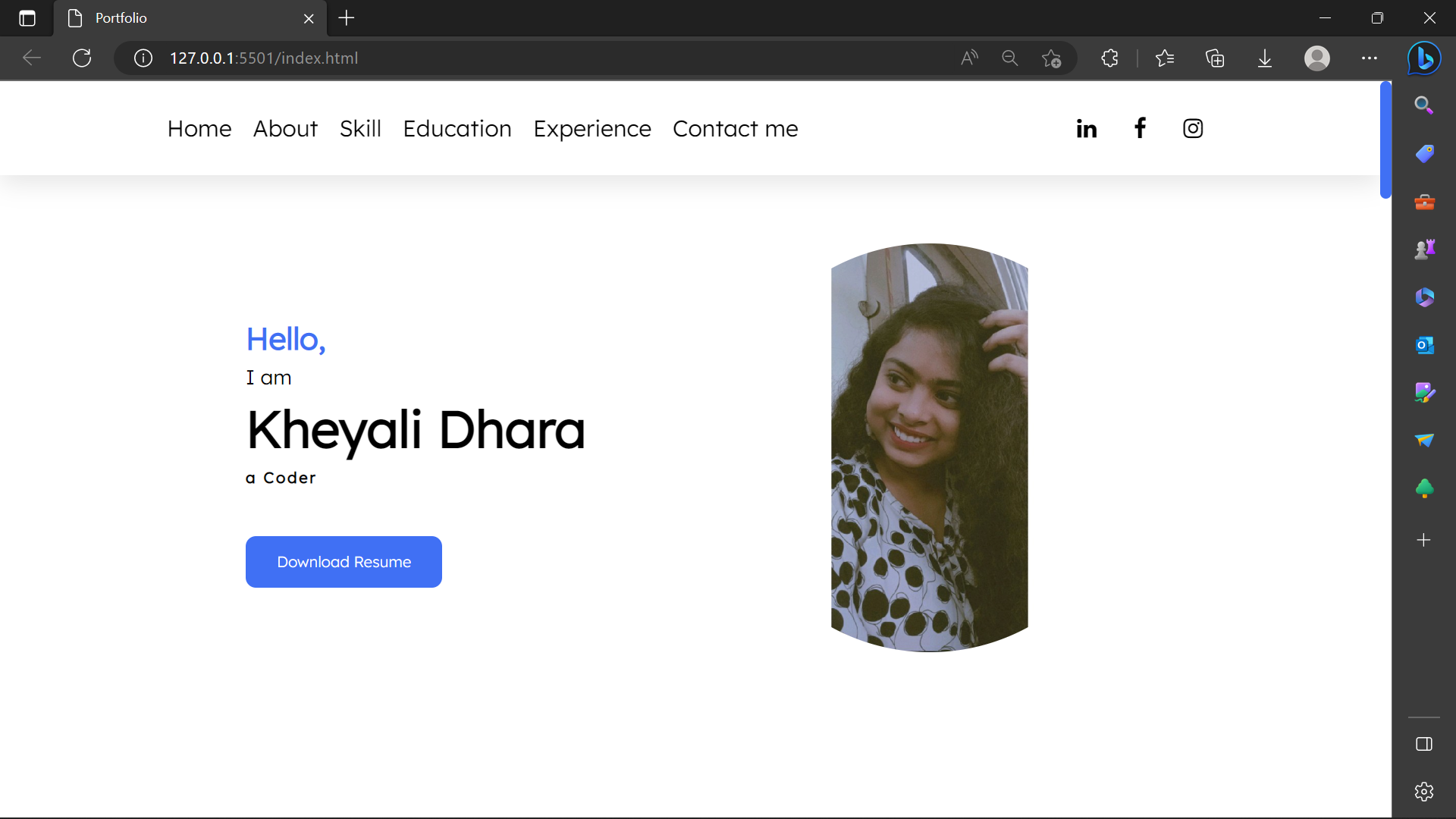Open Bing Chat from the toolbar
This screenshot has height=819, width=1456.
(x=1423, y=58)
